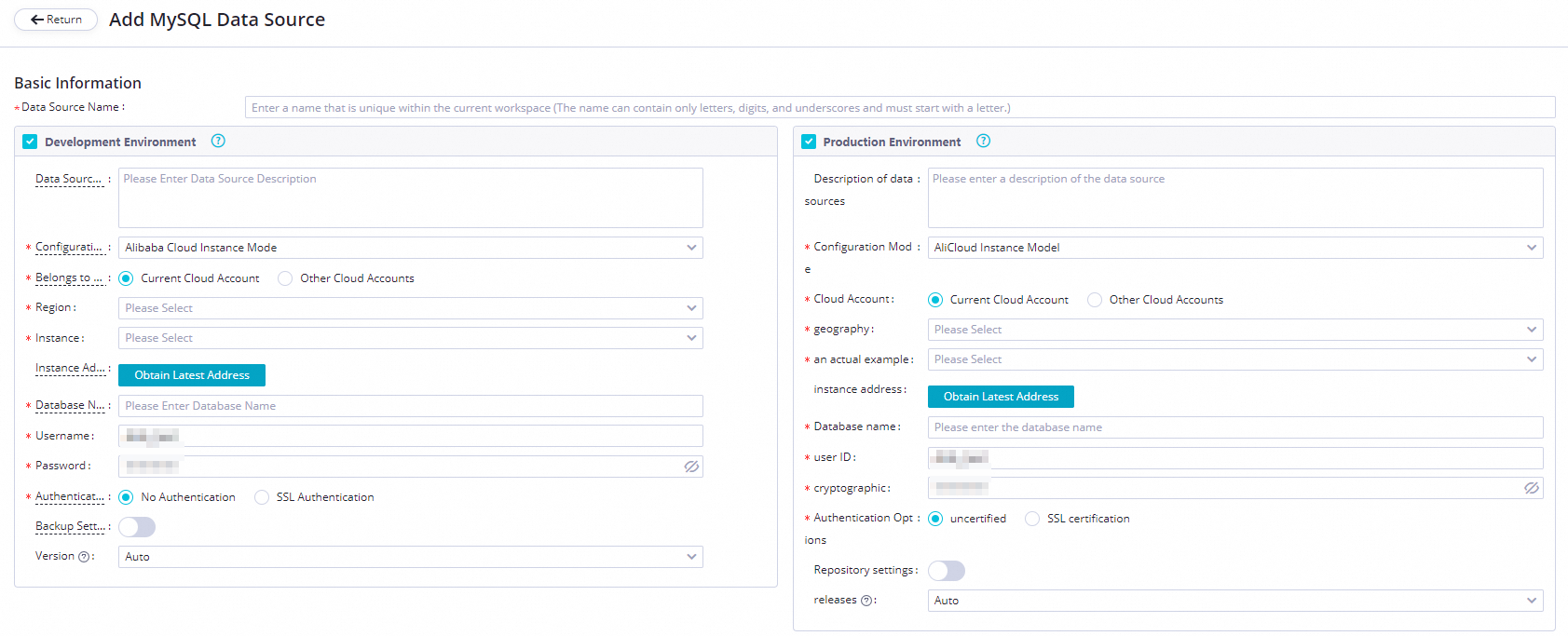This screenshot has height=636, width=1568.
Task: Click the Data Source Name input field
Action: point(899,108)
